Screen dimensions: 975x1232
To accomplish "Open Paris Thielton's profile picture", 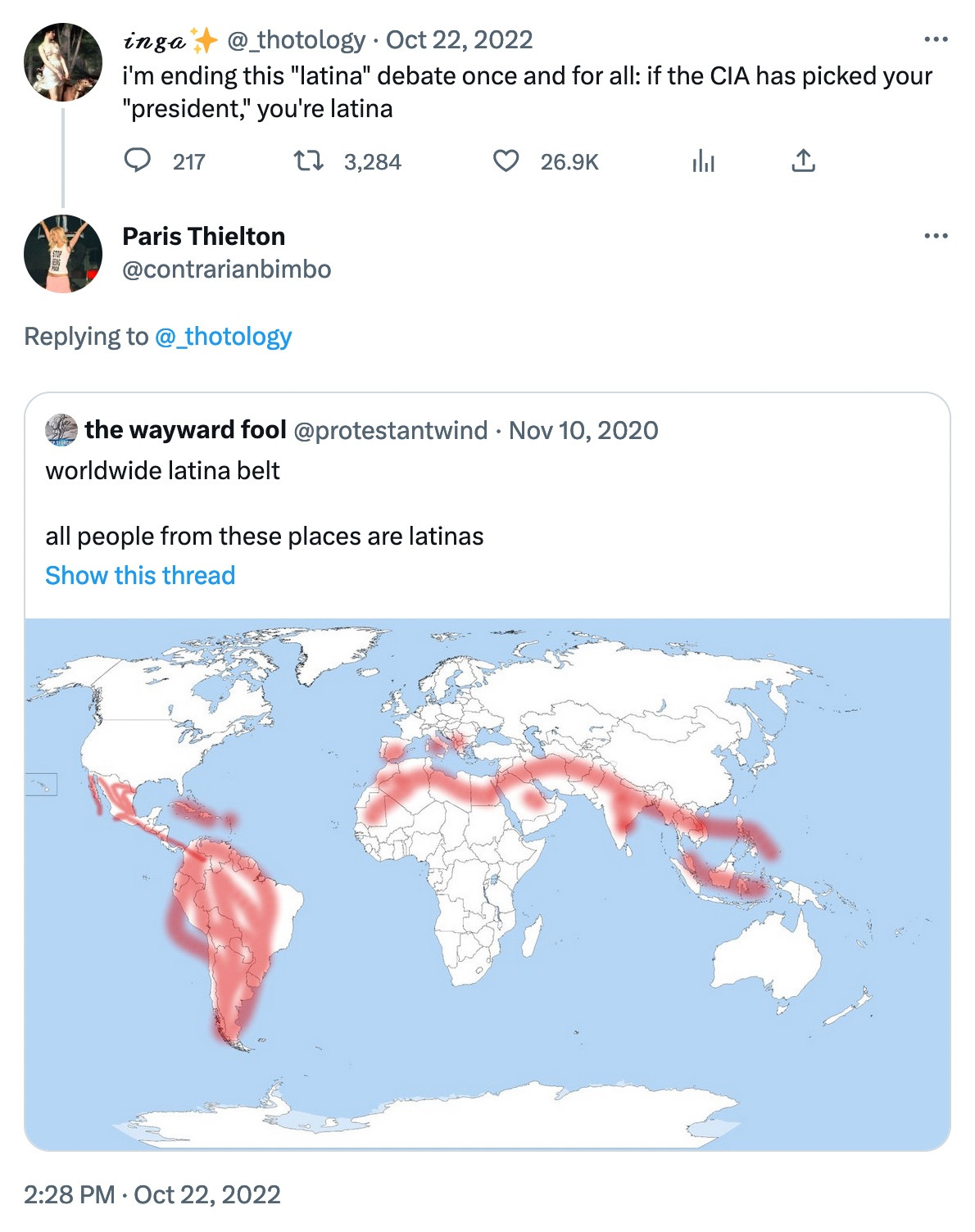I will (63, 254).
